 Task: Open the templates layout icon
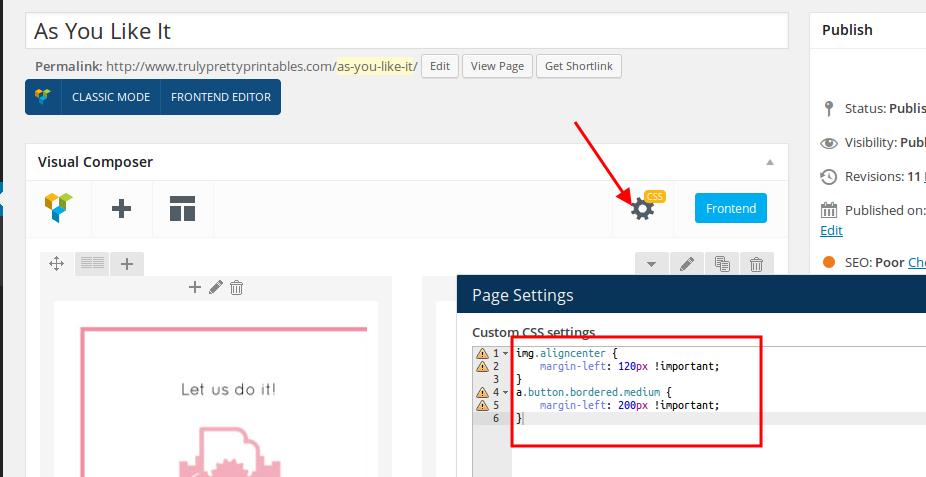click(182, 208)
